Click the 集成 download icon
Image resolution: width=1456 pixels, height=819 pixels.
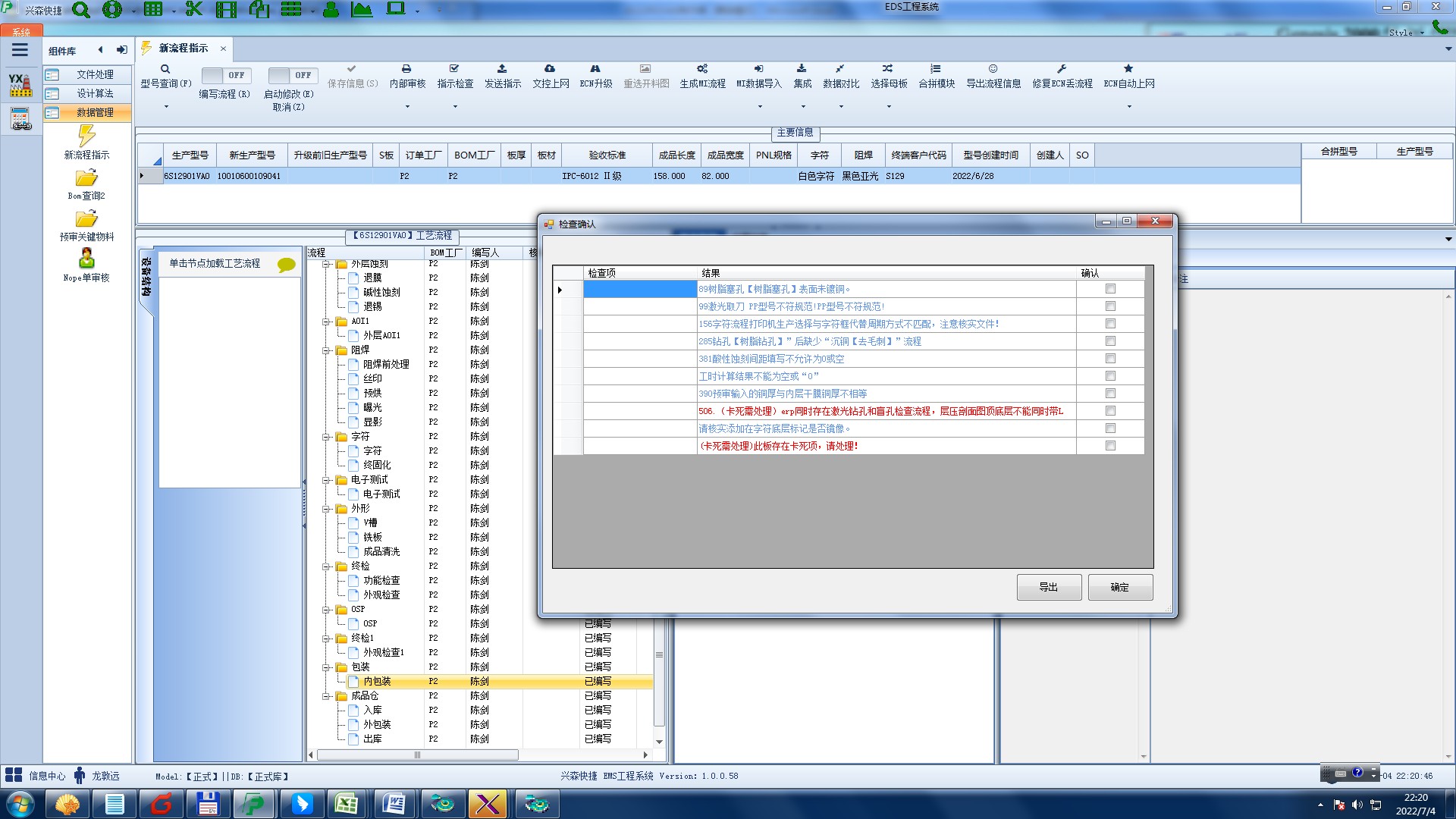coord(802,69)
